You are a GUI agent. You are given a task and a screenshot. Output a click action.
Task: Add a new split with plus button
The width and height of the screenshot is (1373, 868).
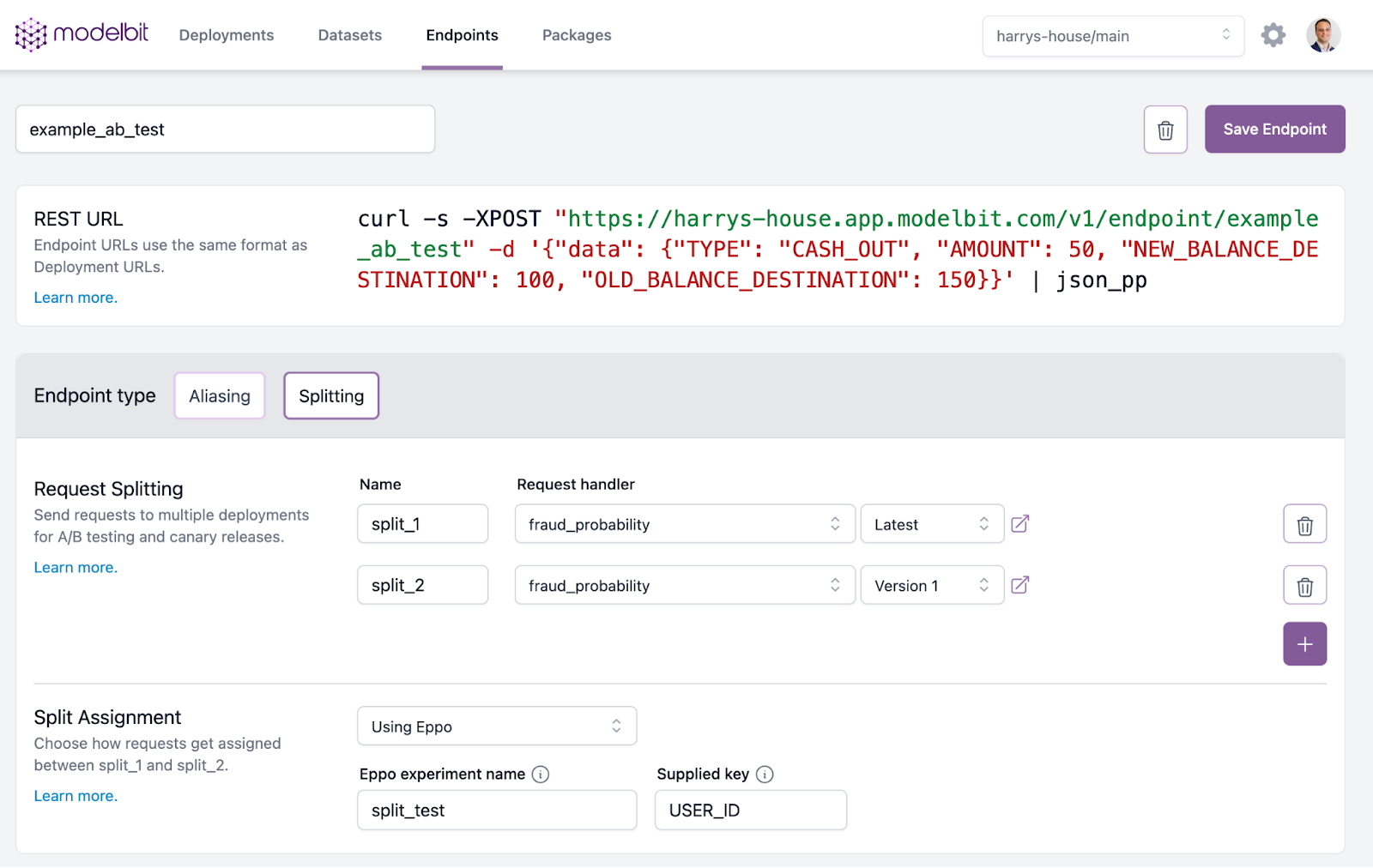[1304, 644]
